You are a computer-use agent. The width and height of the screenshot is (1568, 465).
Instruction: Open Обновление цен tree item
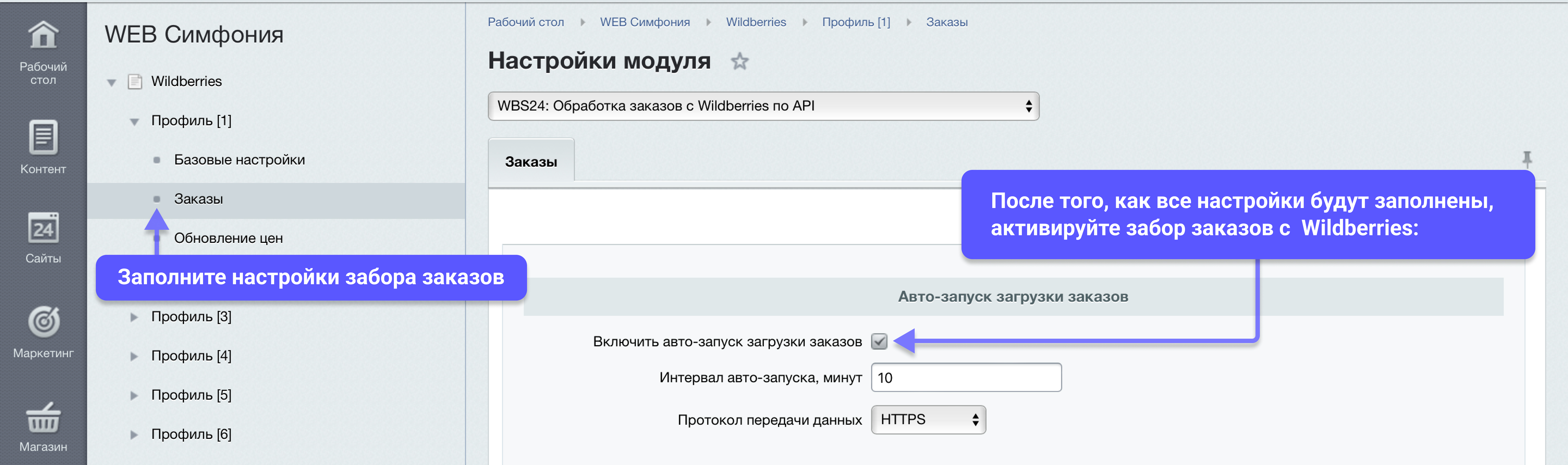tap(228, 238)
